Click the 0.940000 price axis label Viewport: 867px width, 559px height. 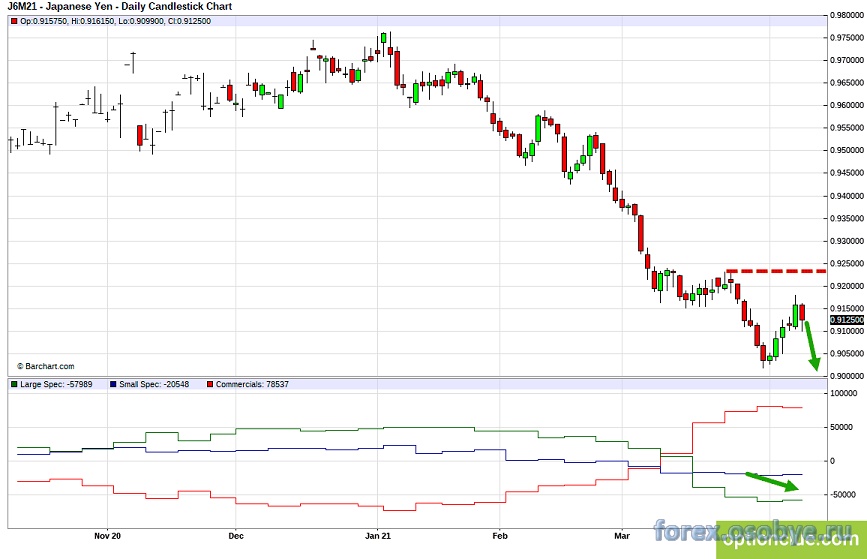click(847, 196)
